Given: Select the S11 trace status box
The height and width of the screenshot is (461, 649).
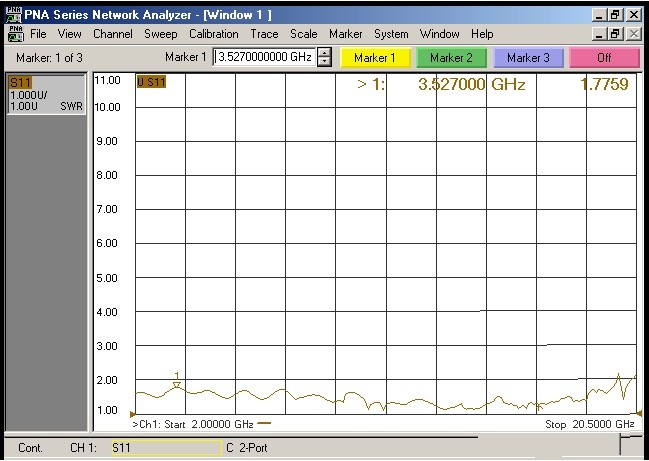Looking at the screenshot, I should pyautogui.click(x=46, y=94).
